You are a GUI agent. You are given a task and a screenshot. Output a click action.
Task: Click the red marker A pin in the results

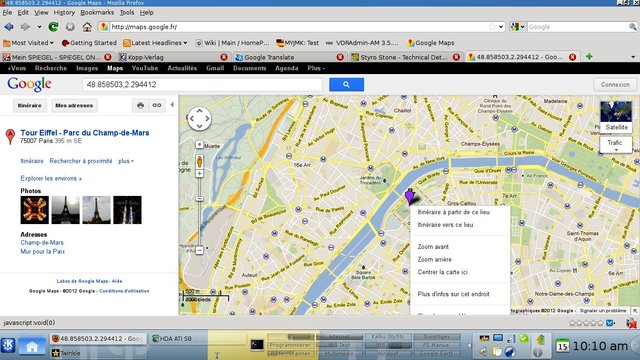tap(10, 136)
